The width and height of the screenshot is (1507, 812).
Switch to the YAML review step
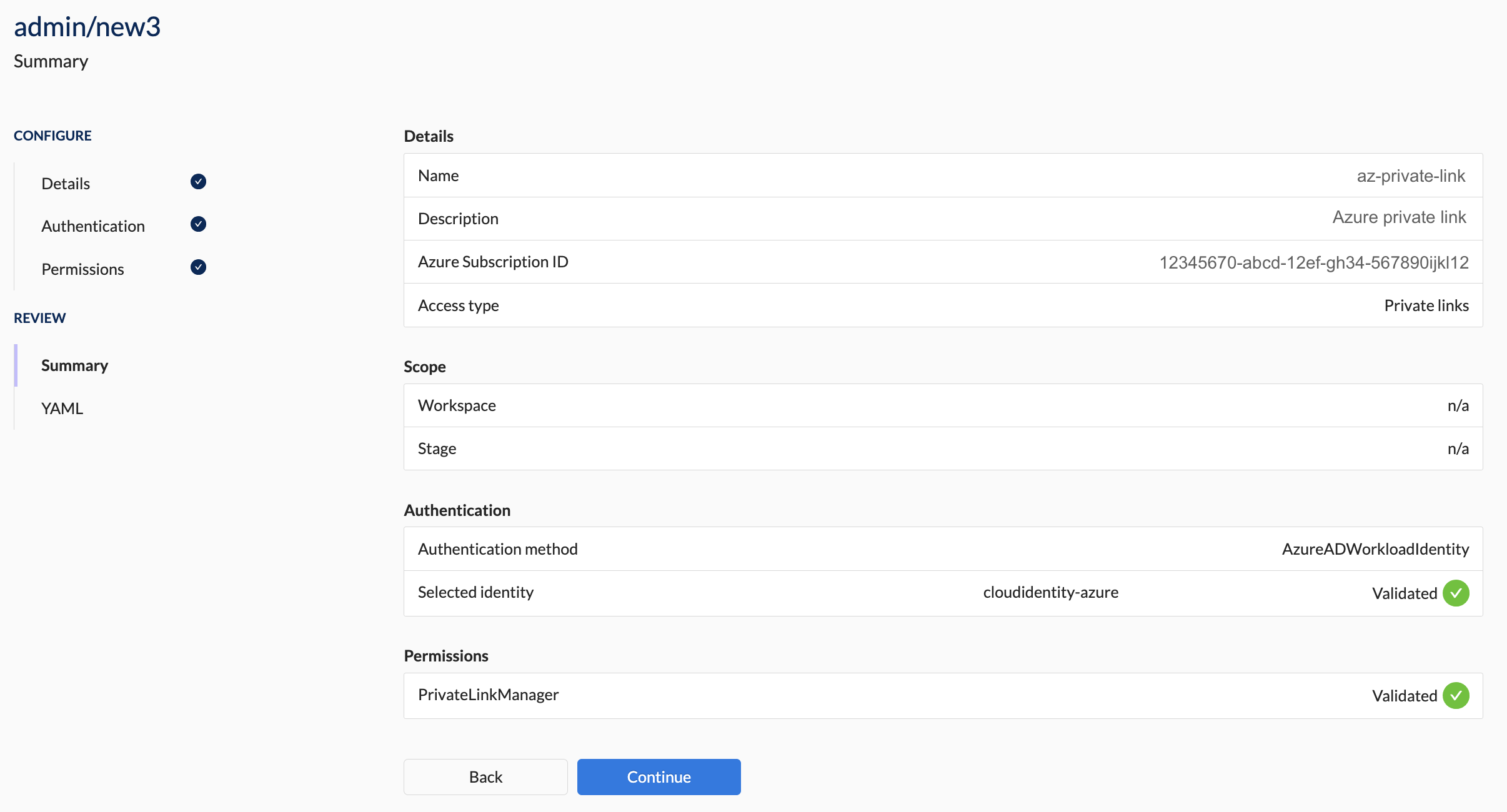tap(62, 408)
